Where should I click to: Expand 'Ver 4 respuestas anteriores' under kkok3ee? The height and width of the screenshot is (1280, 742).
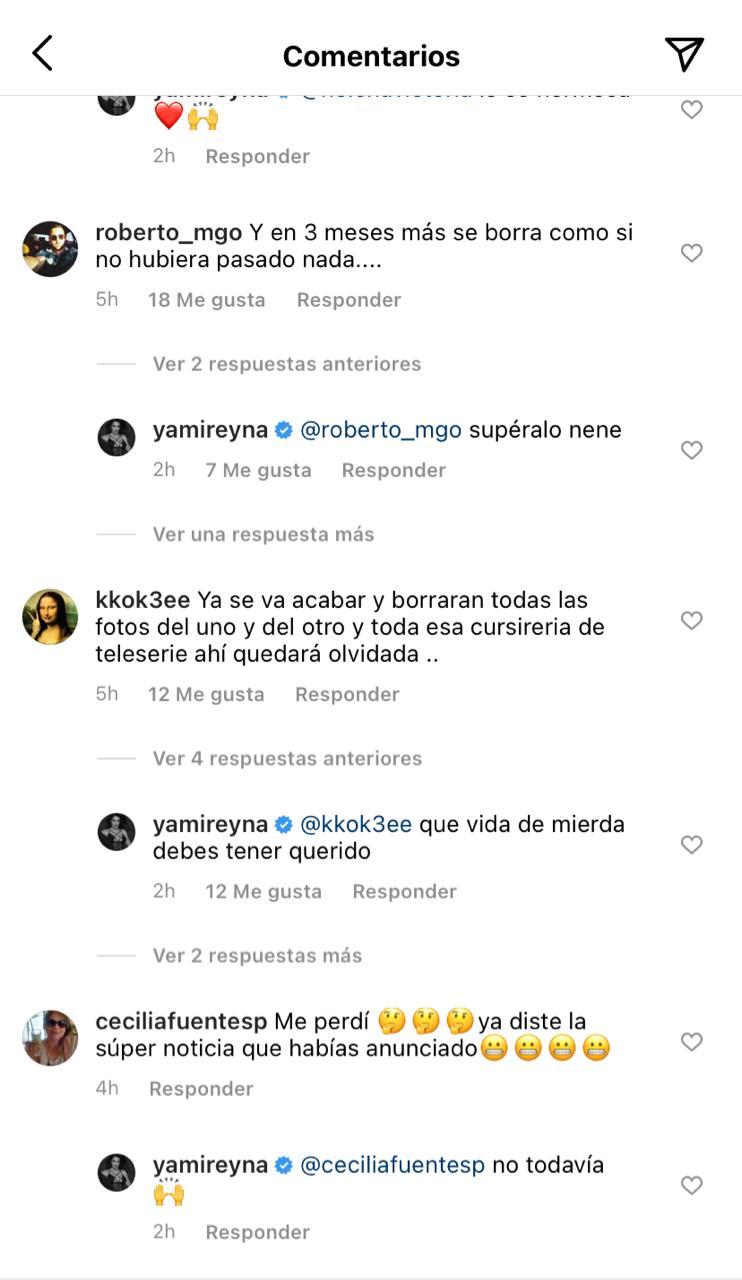pyautogui.click(x=287, y=758)
